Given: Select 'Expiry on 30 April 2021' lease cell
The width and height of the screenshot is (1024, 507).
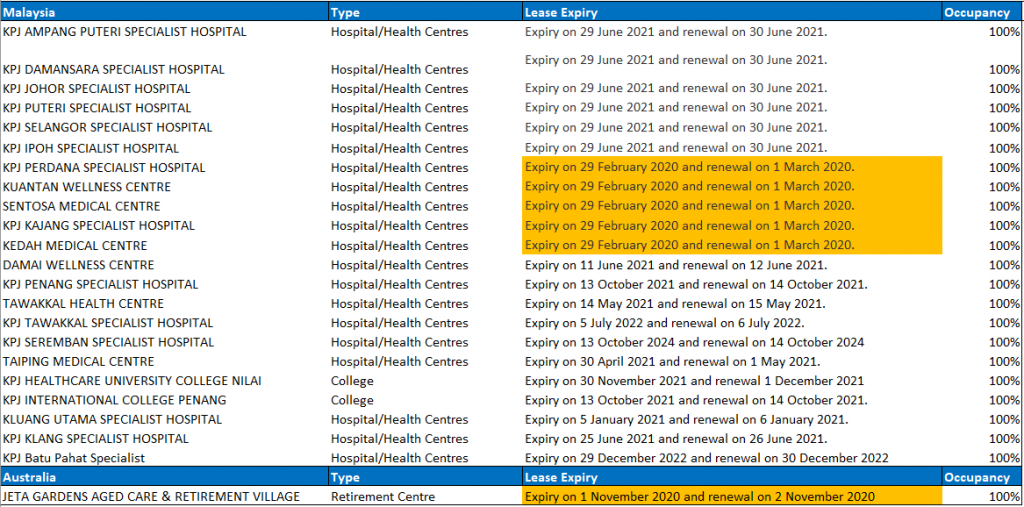Looking at the screenshot, I should [732, 361].
